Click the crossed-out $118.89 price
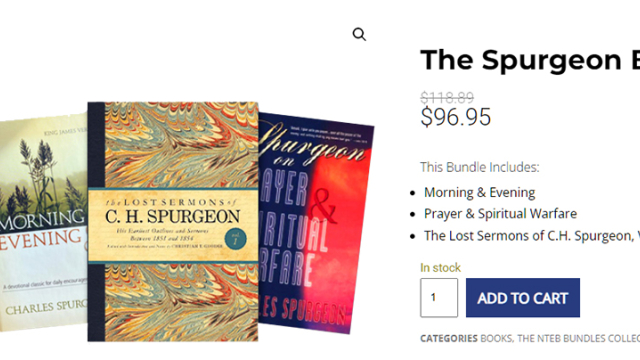Screen dimensions: 640x360 tap(447, 98)
